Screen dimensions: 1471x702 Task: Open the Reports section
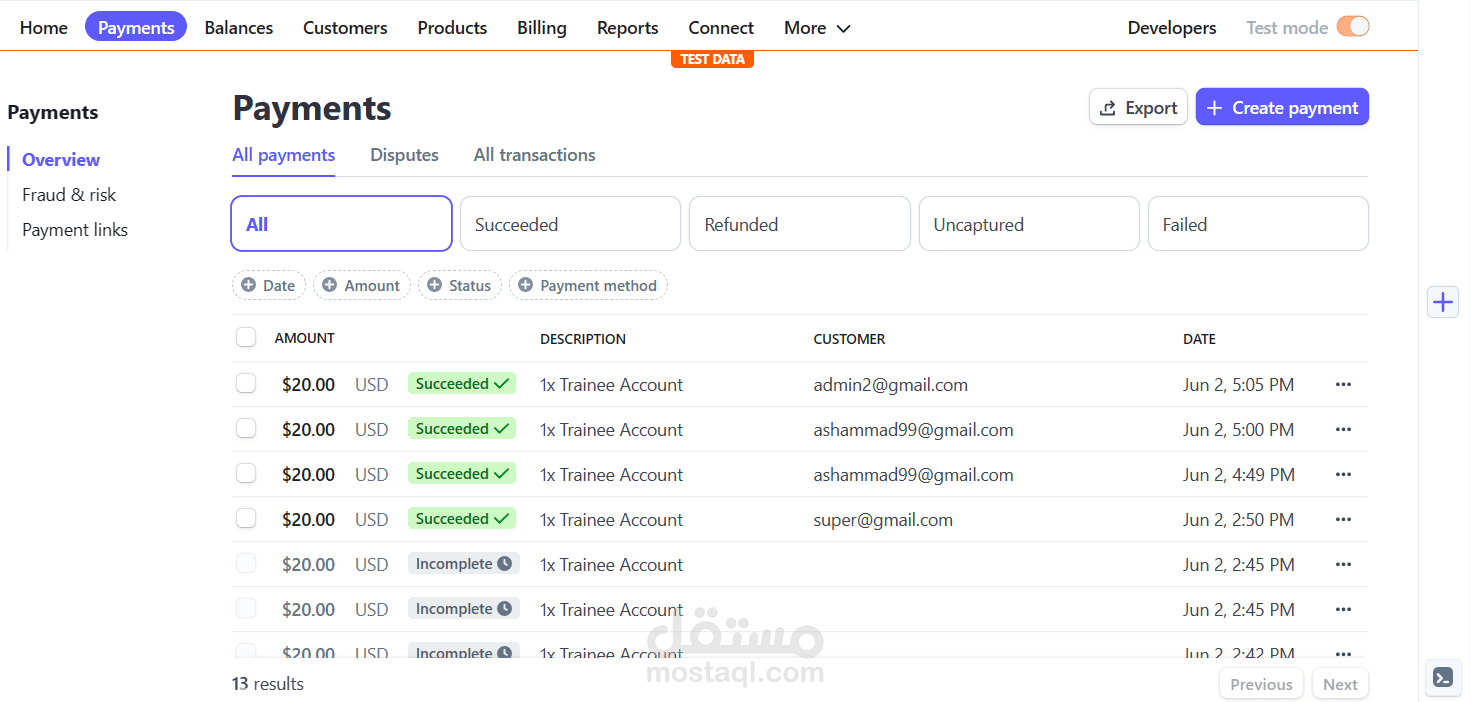point(628,28)
